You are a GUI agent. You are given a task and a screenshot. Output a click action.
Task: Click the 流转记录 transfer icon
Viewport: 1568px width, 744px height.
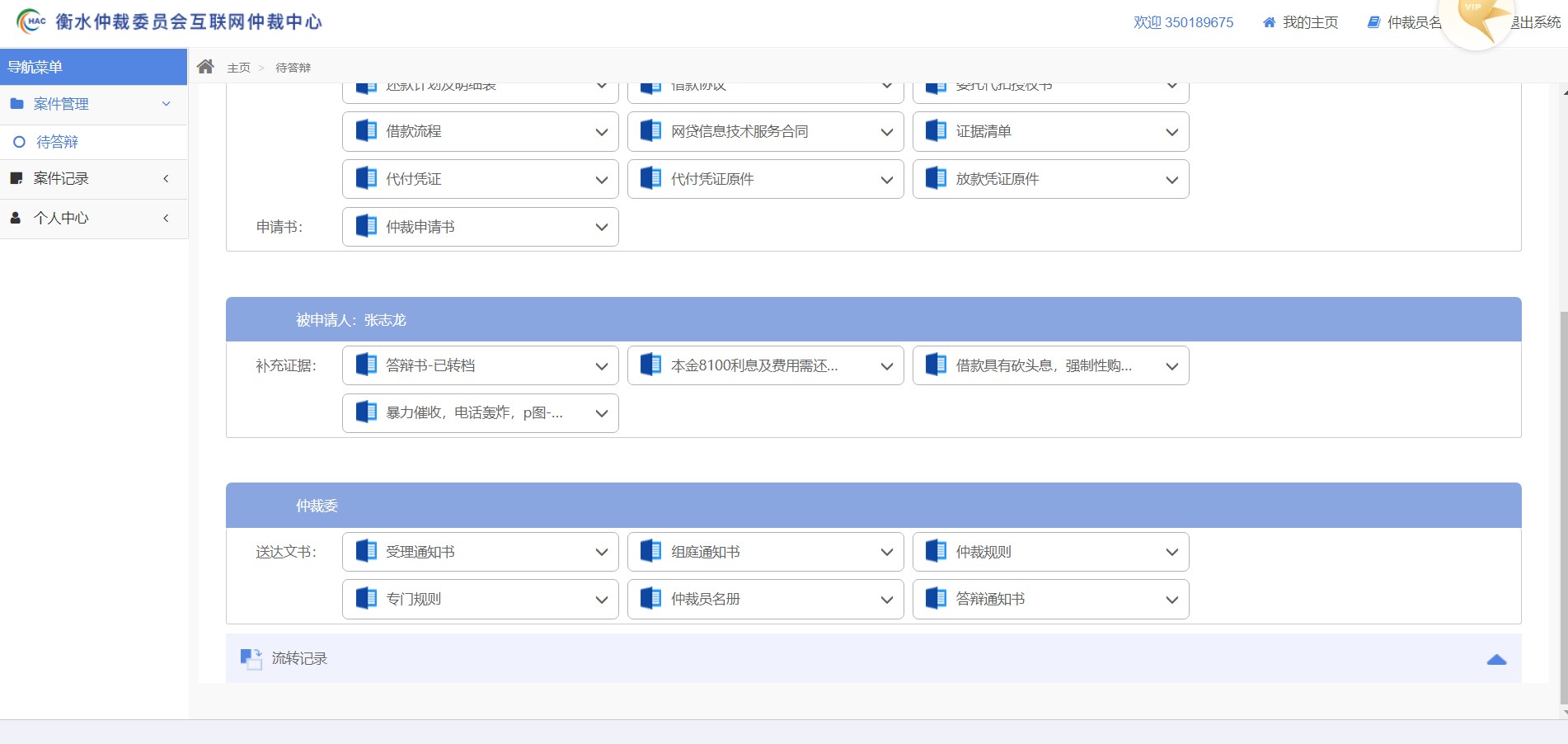point(251,658)
